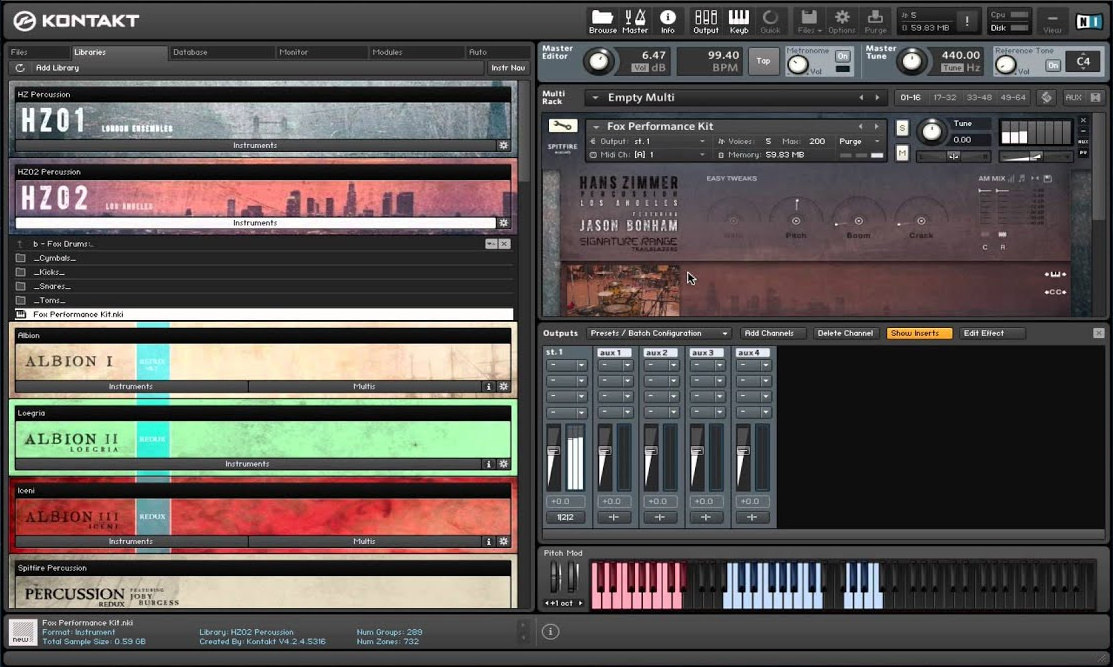
Task: Open the HZ02 library gear settings
Action: click(503, 223)
